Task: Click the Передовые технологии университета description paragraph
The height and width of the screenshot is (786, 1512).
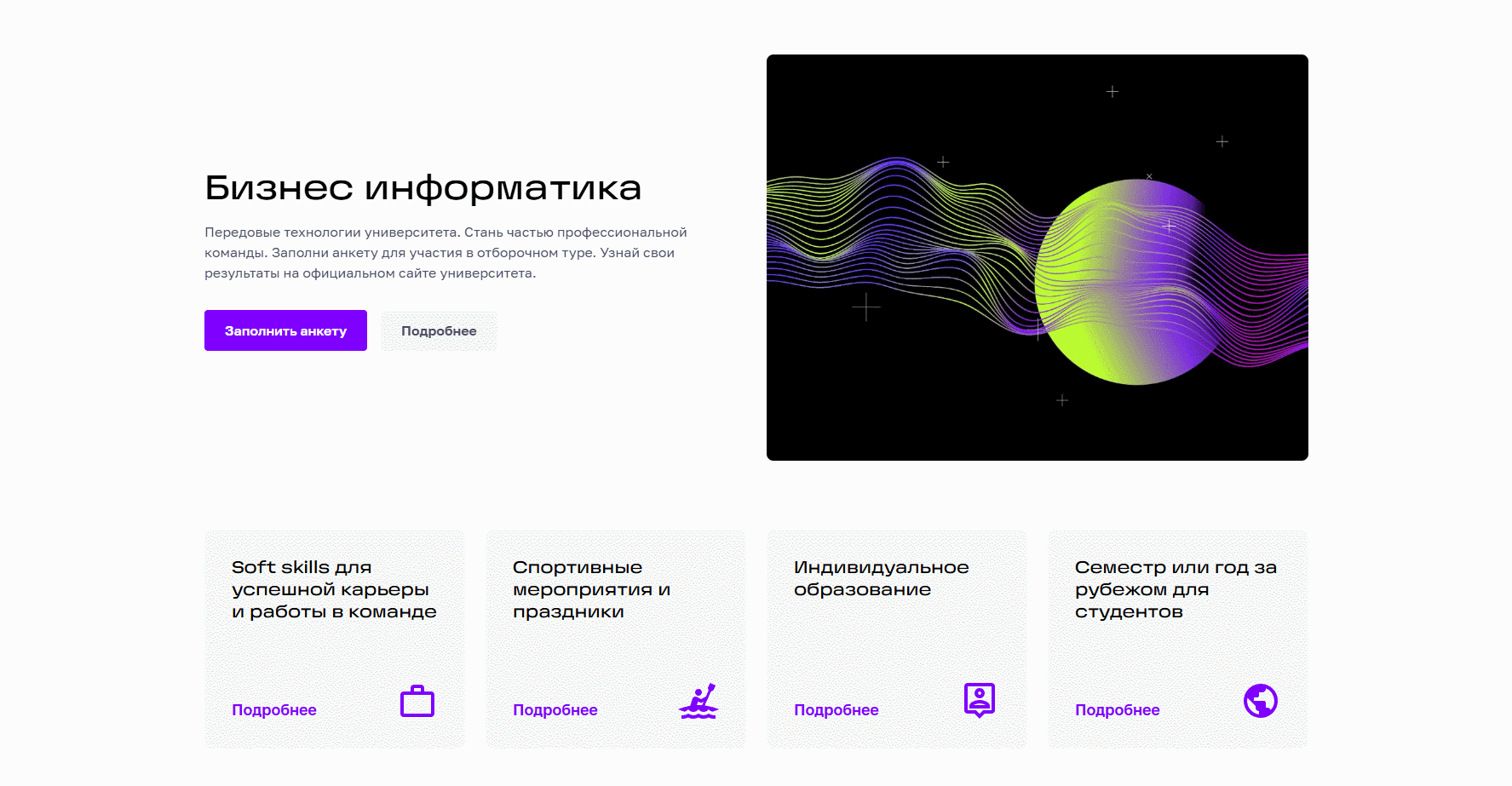Action: pyautogui.click(x=446, y=253)
